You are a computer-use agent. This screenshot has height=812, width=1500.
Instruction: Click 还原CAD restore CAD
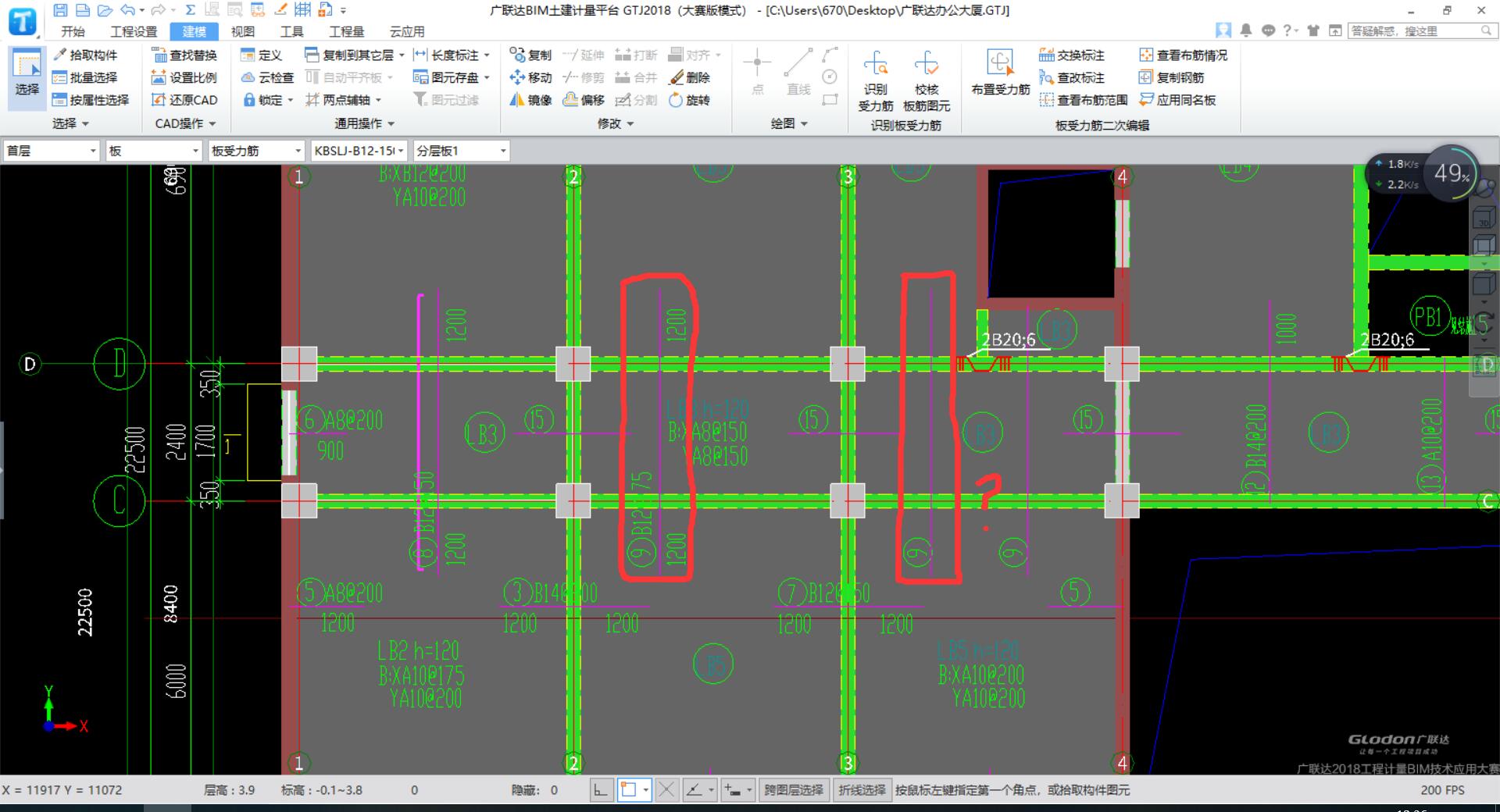coord(184,100)
